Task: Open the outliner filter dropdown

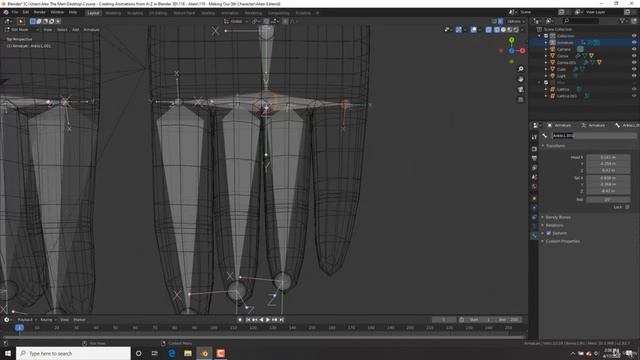Action: point(623,21)
